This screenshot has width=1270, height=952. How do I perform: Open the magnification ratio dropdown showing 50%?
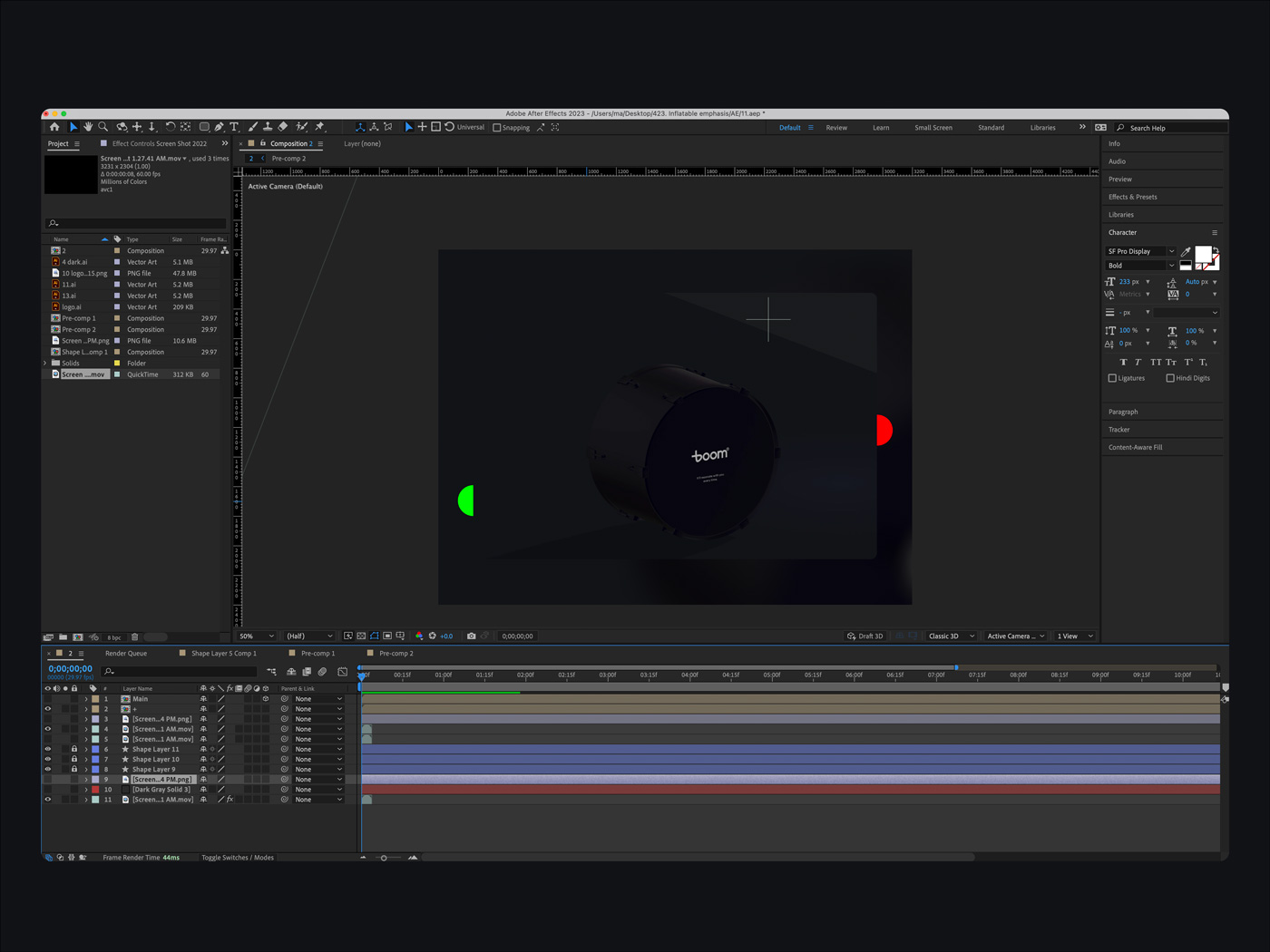click(x=256, y=636)
